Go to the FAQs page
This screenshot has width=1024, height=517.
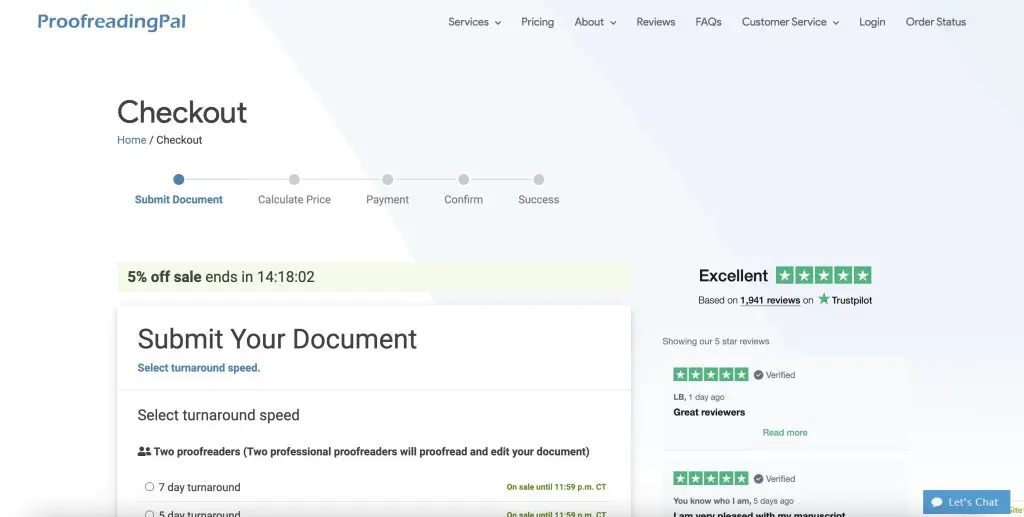pyautogui.click(x=708, y=22)
